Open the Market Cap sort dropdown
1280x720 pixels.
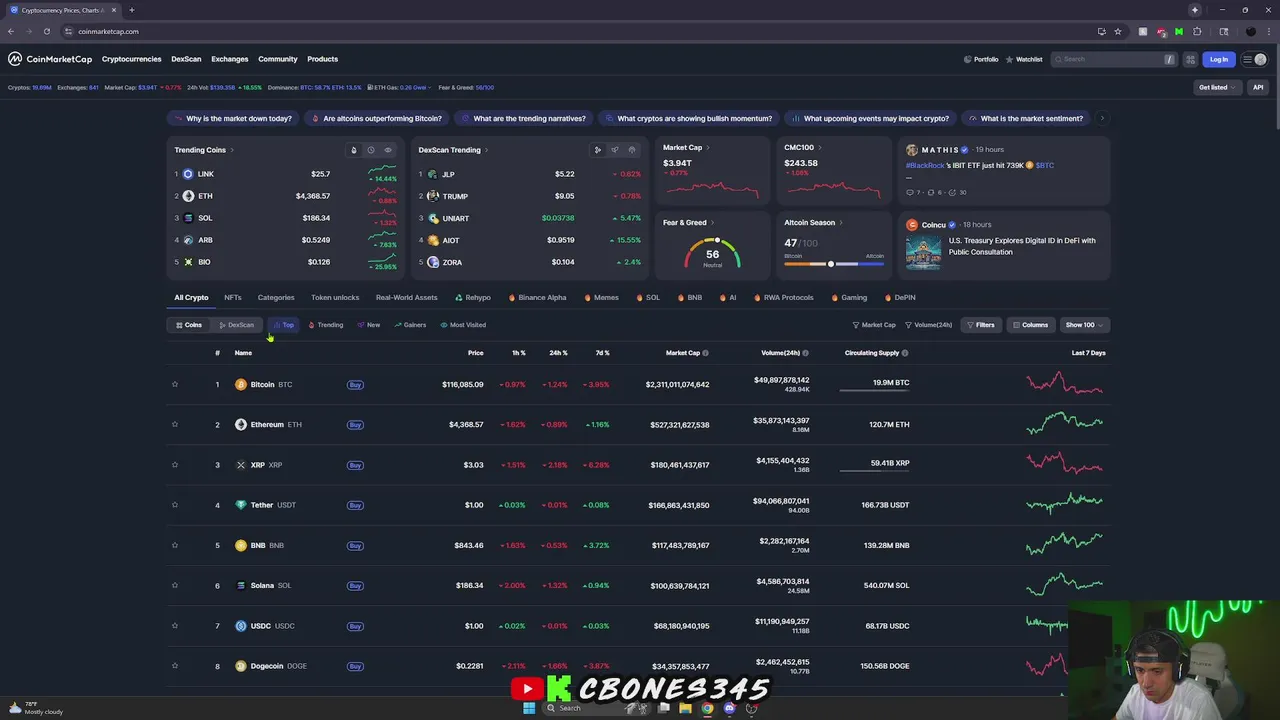pyautogui.click(x=874, y=325)
